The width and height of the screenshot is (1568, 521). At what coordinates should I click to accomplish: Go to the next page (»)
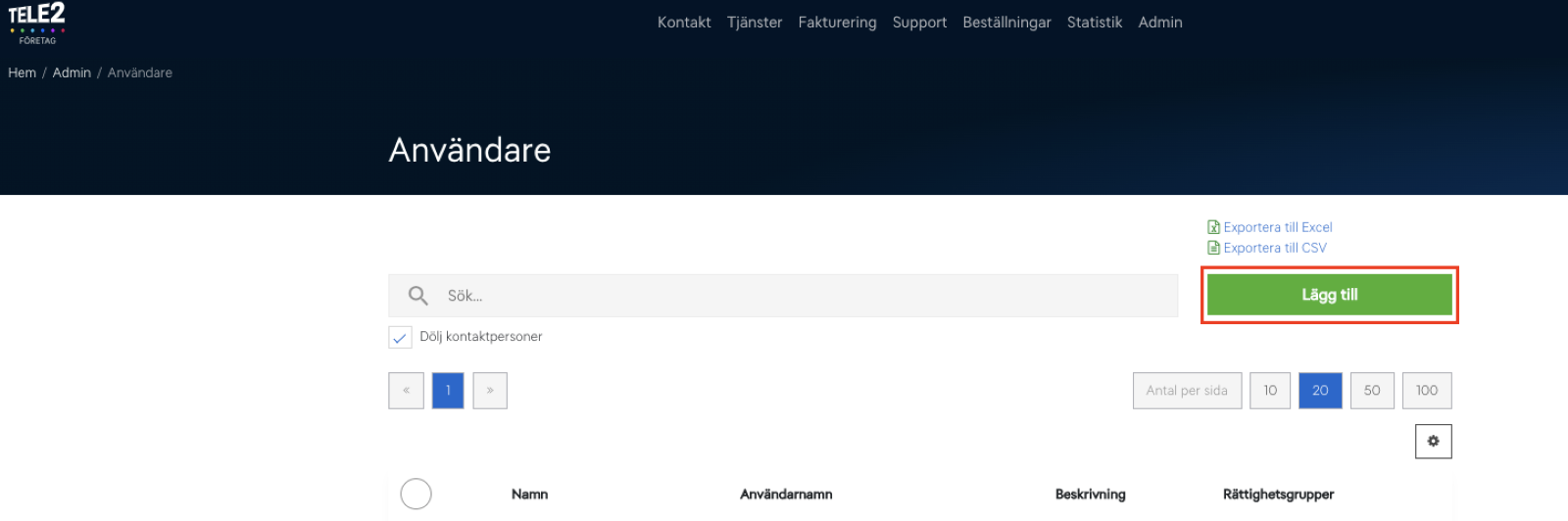(x=490, y=390)
